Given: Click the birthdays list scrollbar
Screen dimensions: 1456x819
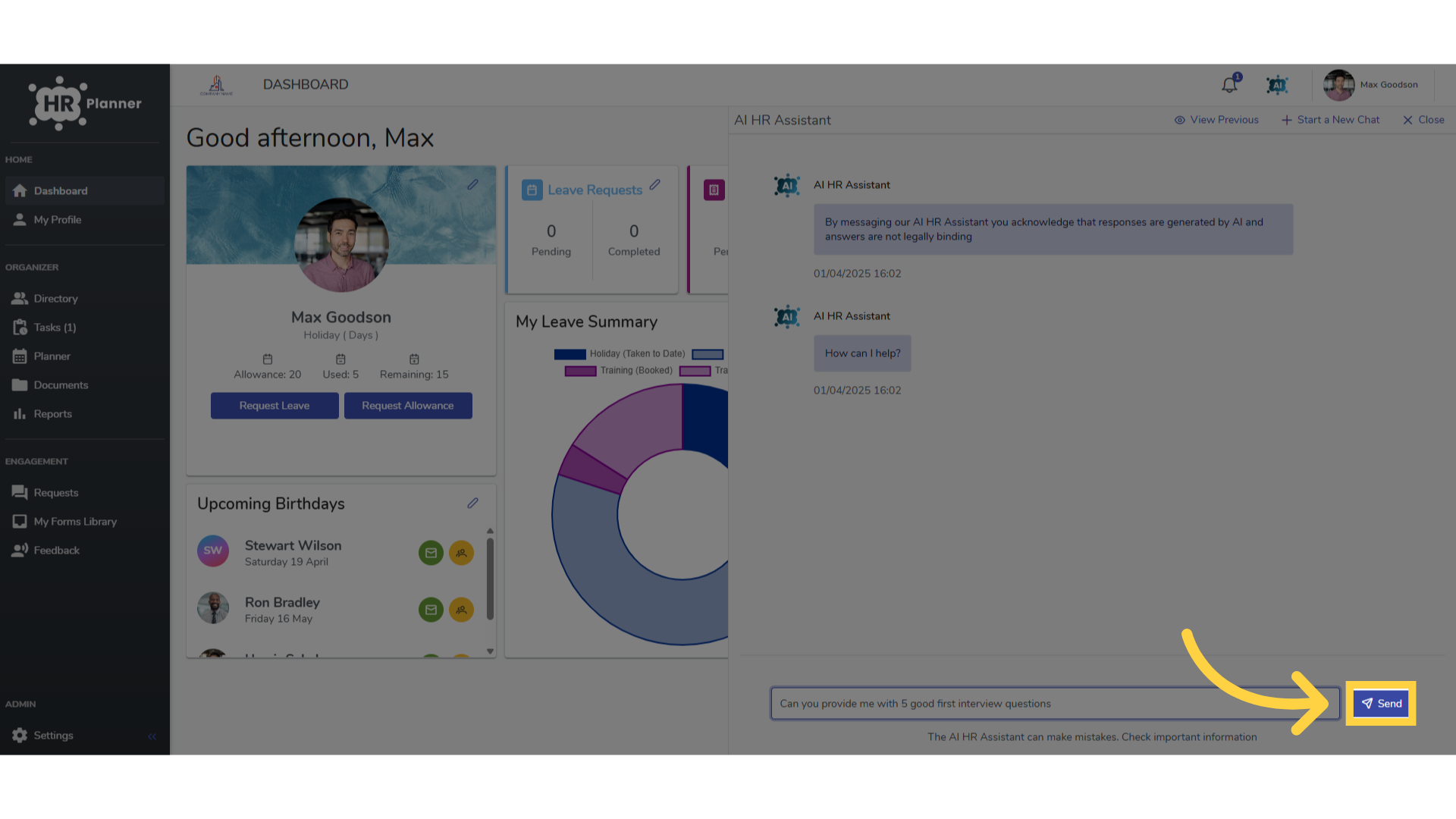Looking at the screenshot, I should 490,579.
